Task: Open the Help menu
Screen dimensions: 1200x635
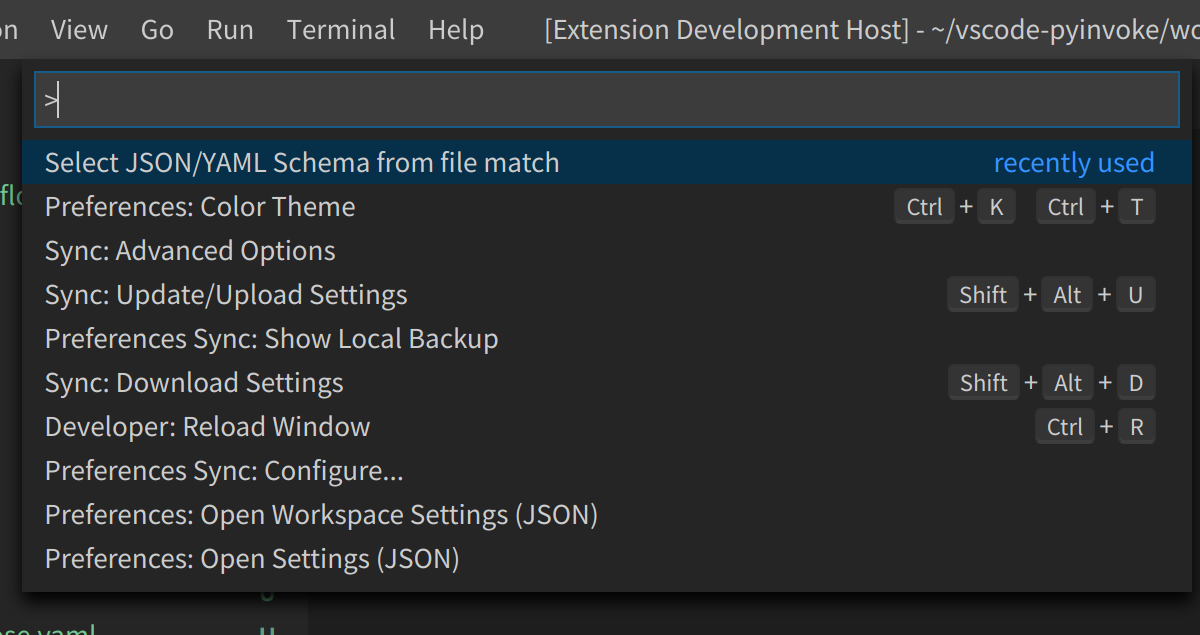Action: pos(456,30)
